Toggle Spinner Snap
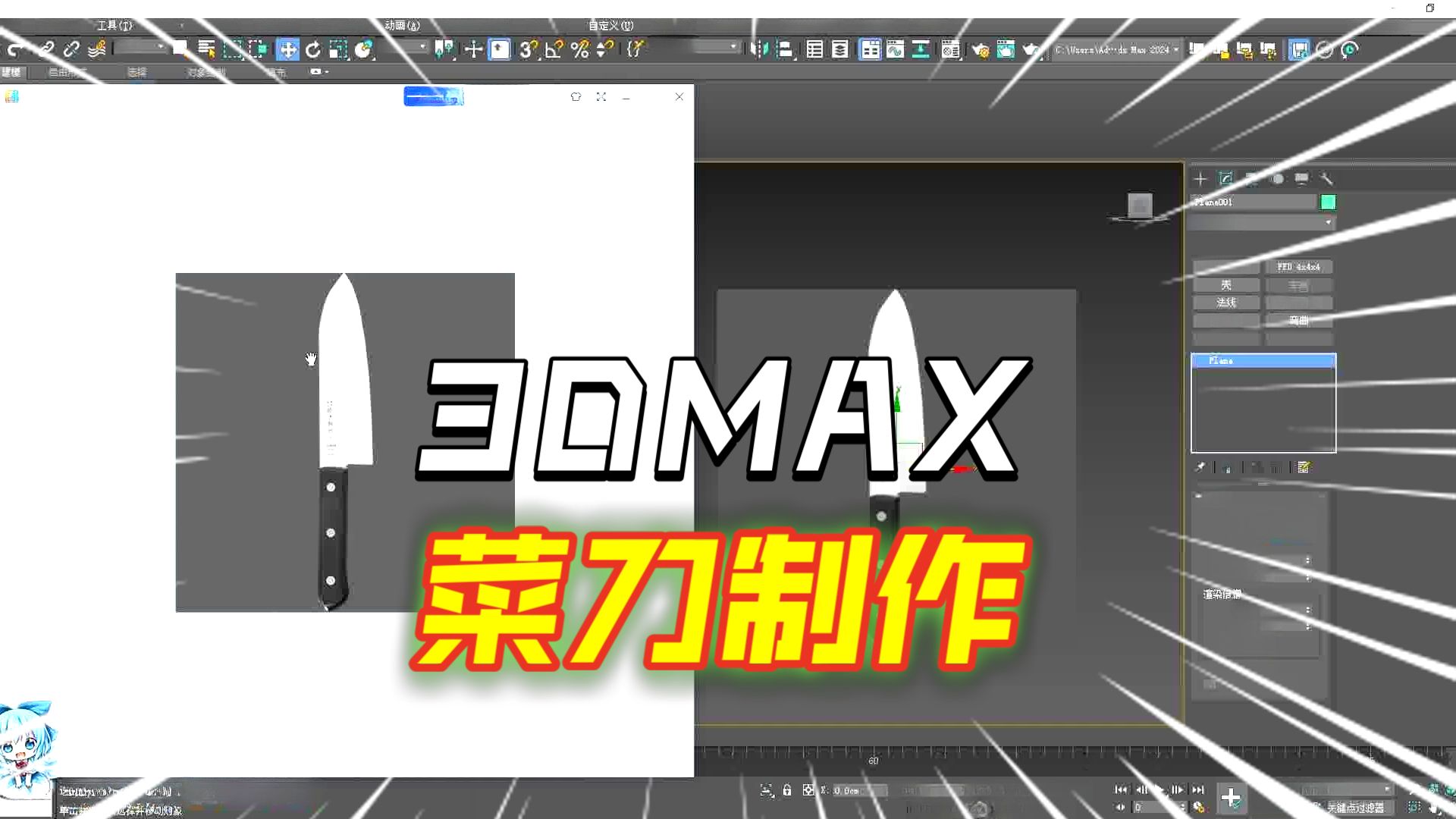 605,50
